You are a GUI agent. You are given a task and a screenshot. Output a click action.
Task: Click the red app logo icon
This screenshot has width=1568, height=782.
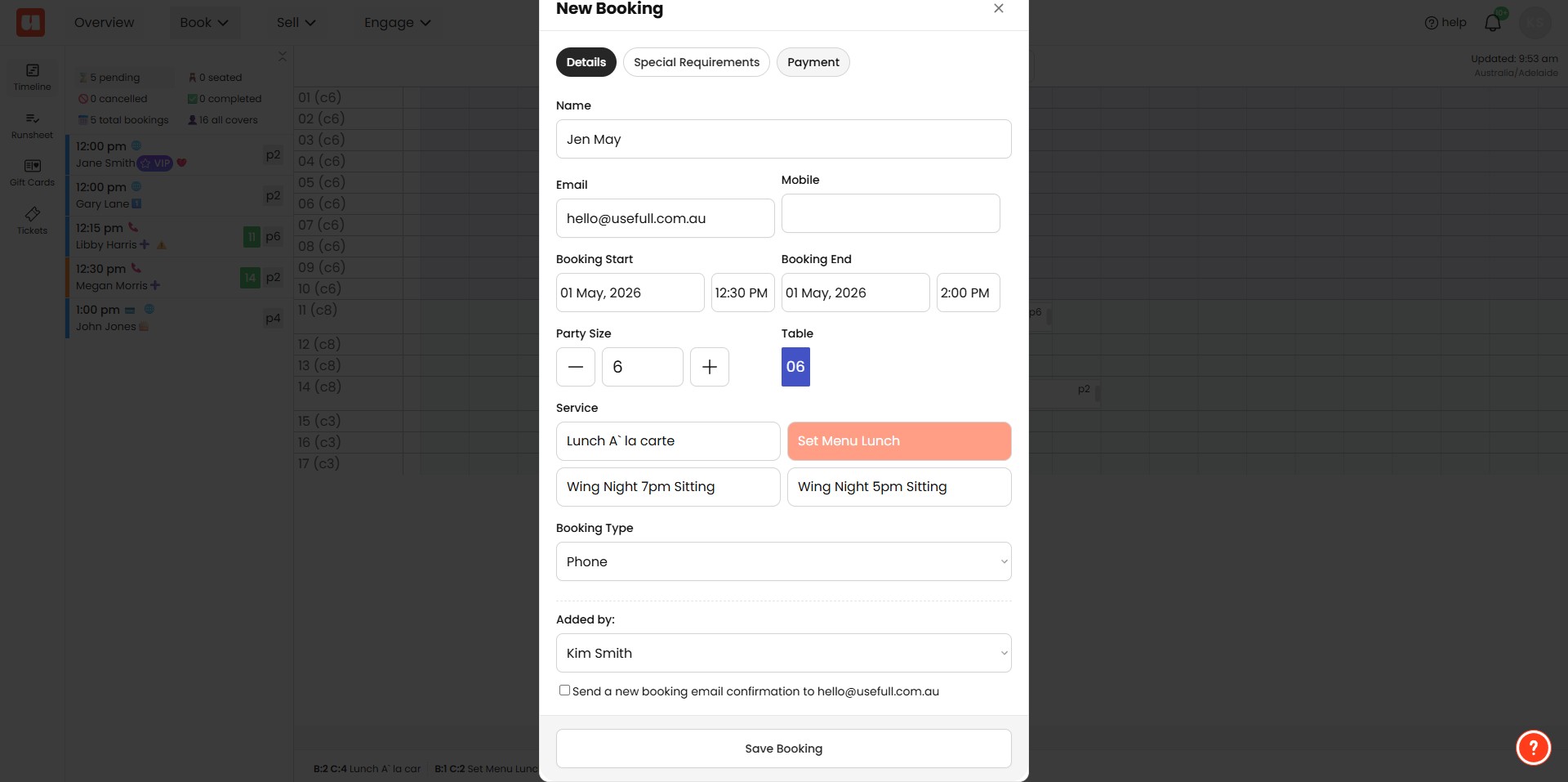click(30, 22)
